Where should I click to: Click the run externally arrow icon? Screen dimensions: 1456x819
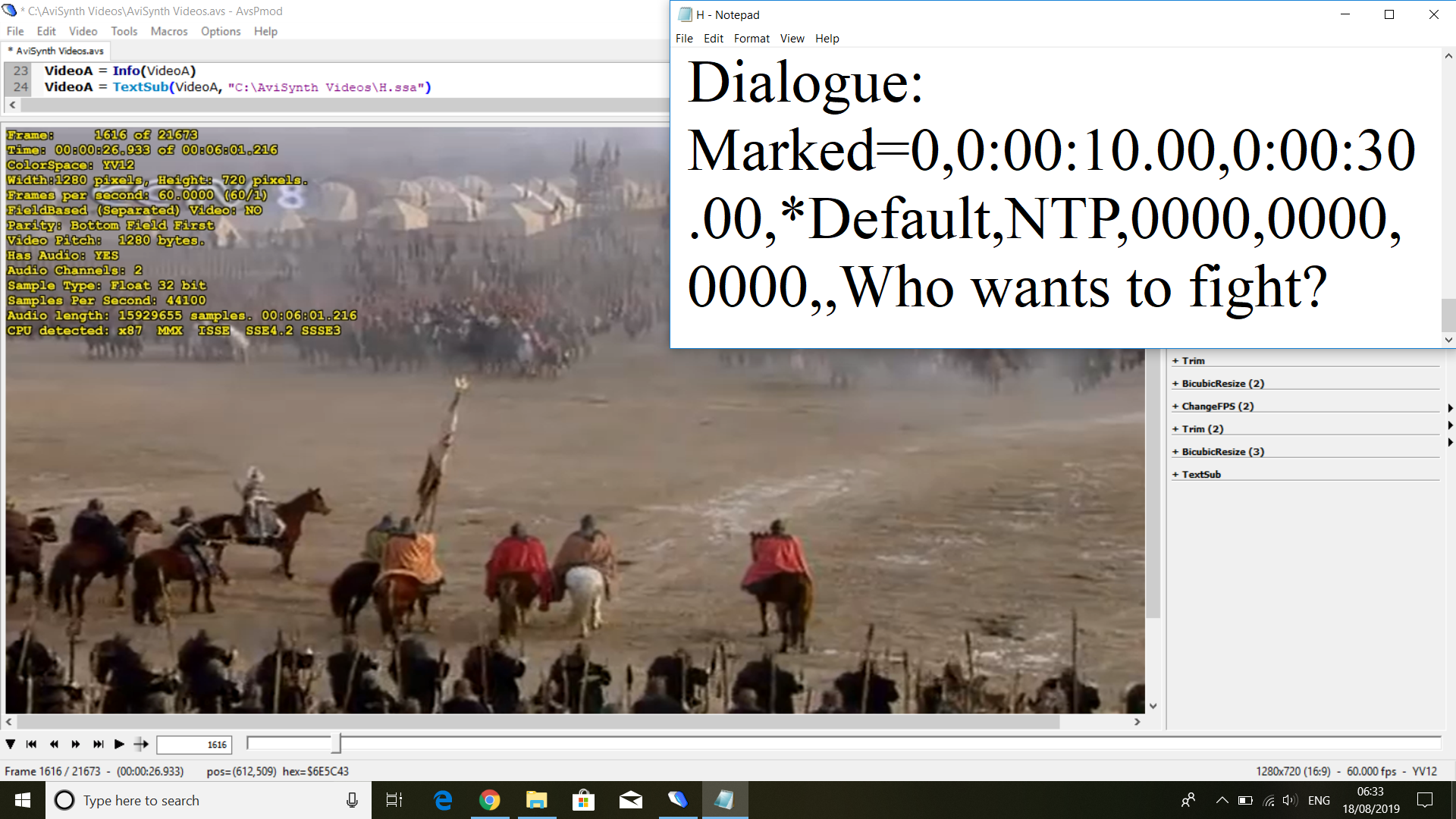click(141, 744)
